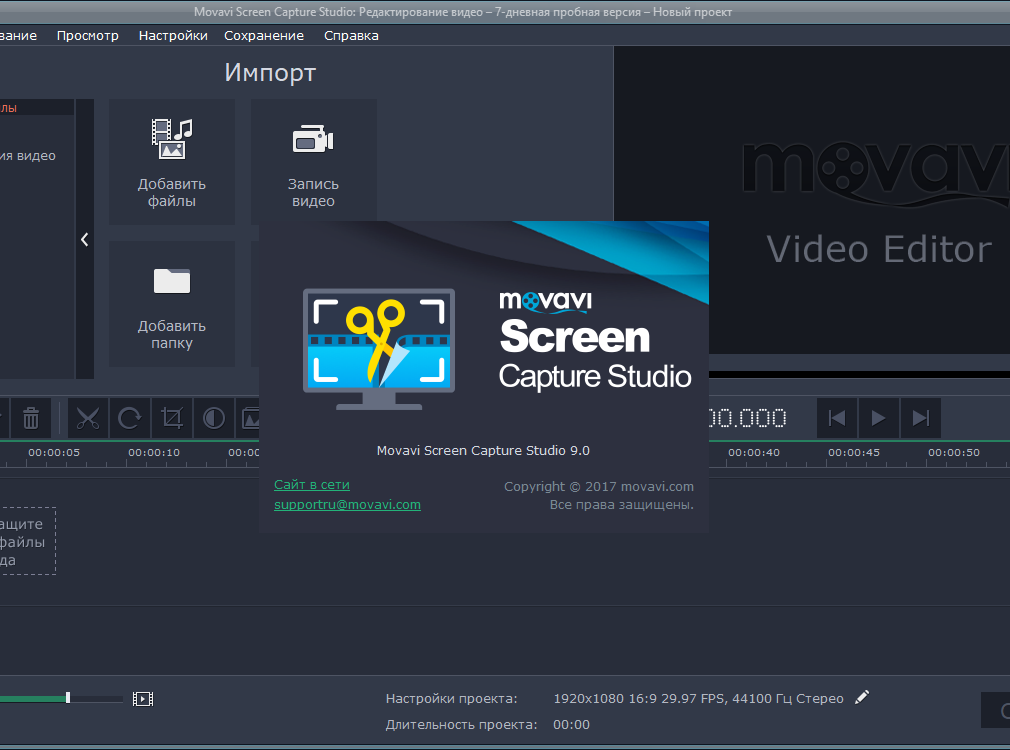
Task: Click the Добавить файлы import tile
Action: [172, 162]
